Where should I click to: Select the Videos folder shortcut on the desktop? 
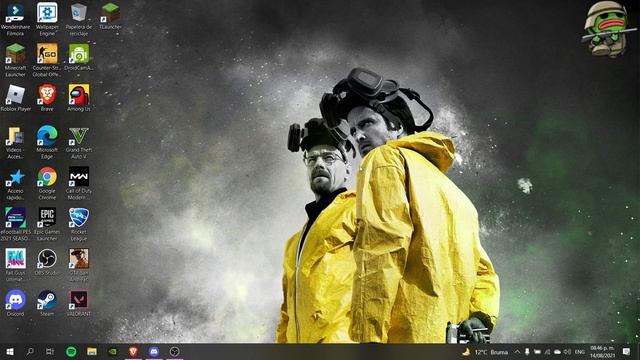(x=15, y=142)
